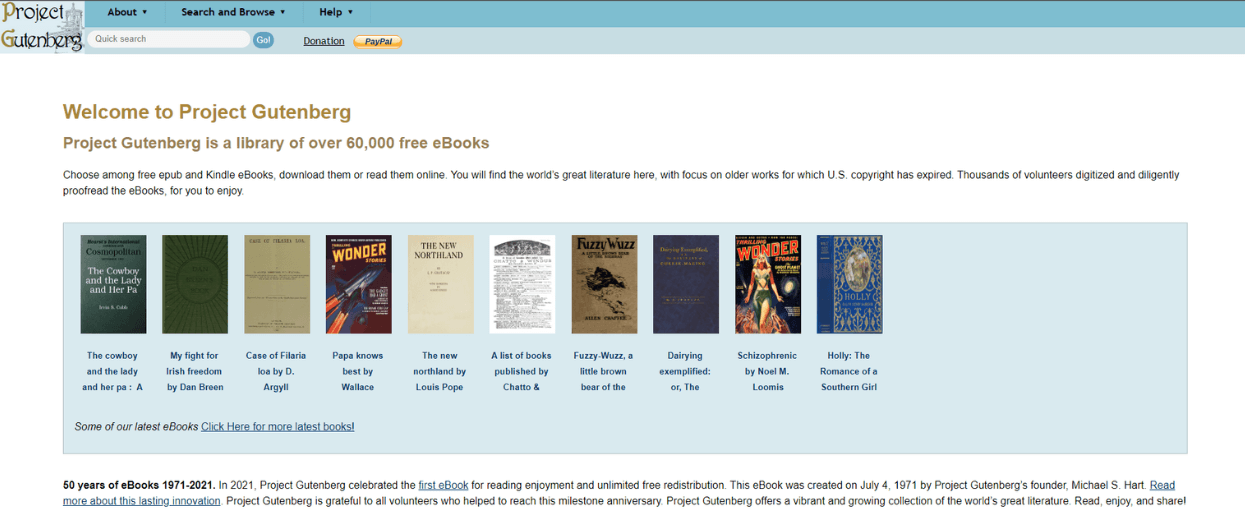This screenshot has height=530, width=1245.
Task: Expand the Search and Browse menu
Action: 233,12
